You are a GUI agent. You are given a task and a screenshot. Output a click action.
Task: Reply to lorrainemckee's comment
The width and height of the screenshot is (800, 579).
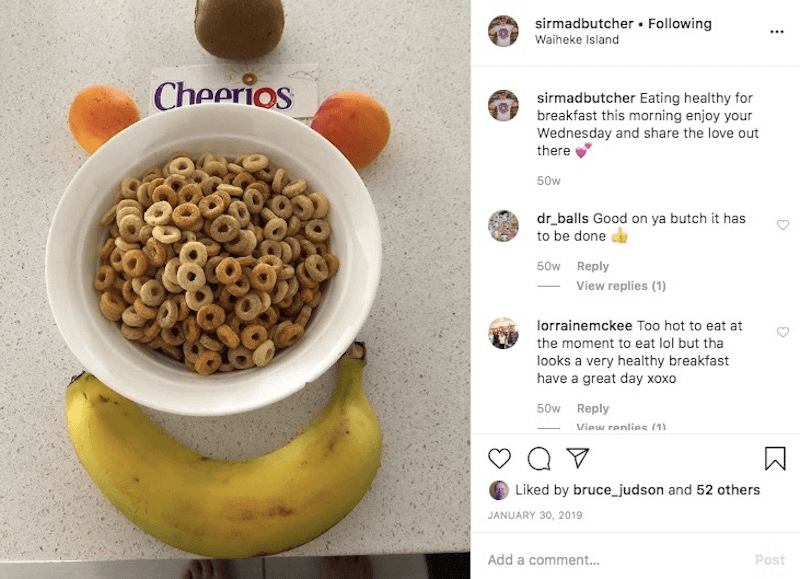point(593,408)
